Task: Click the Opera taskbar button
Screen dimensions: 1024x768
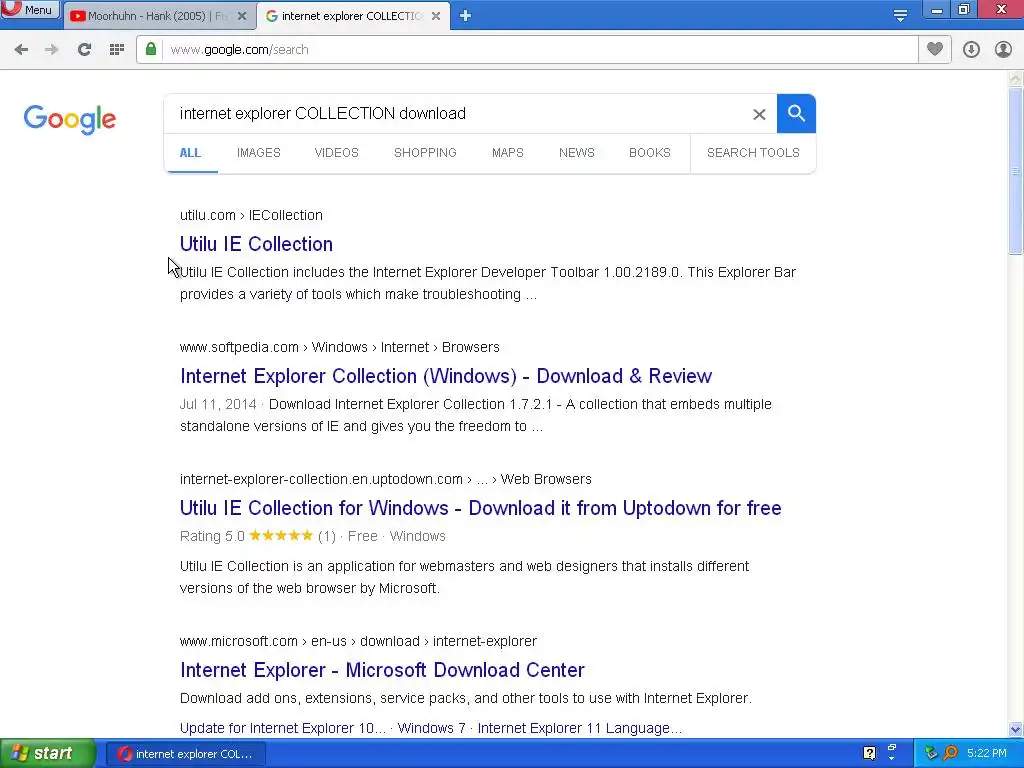Action: [185, 754]
